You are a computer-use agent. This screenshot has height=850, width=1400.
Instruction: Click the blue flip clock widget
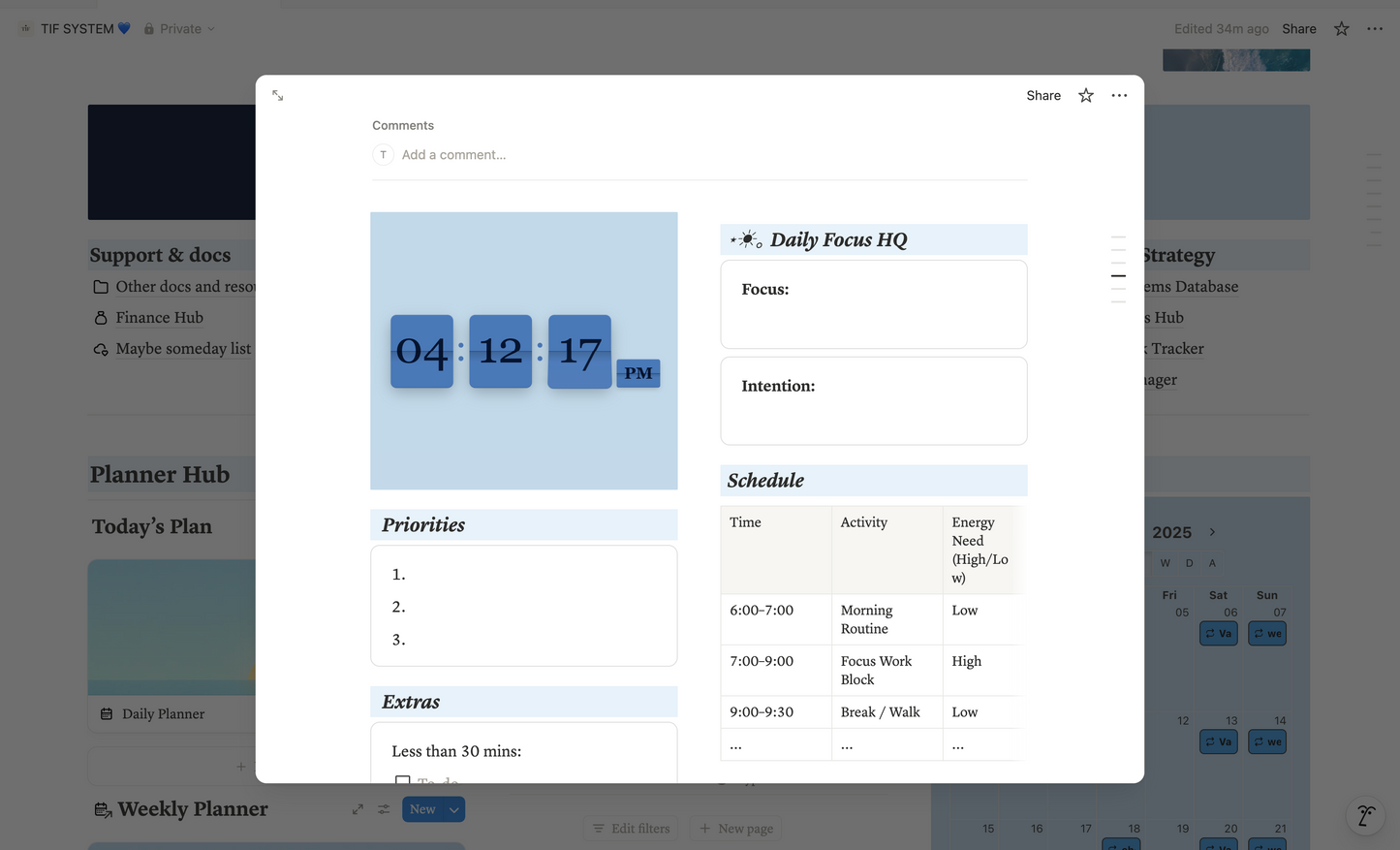click(524, 351)
